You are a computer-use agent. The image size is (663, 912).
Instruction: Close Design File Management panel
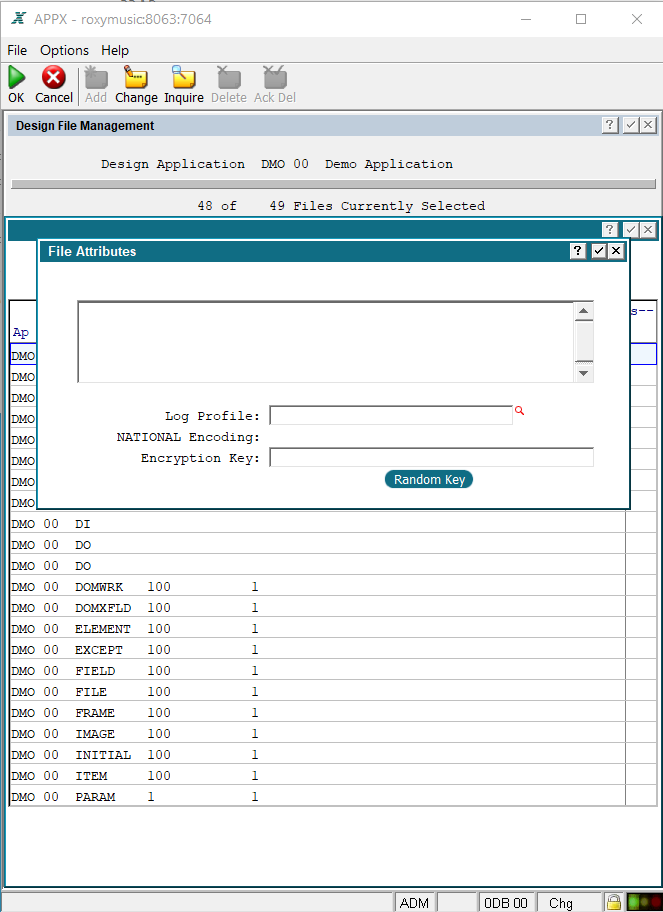[x=648, y=124]
